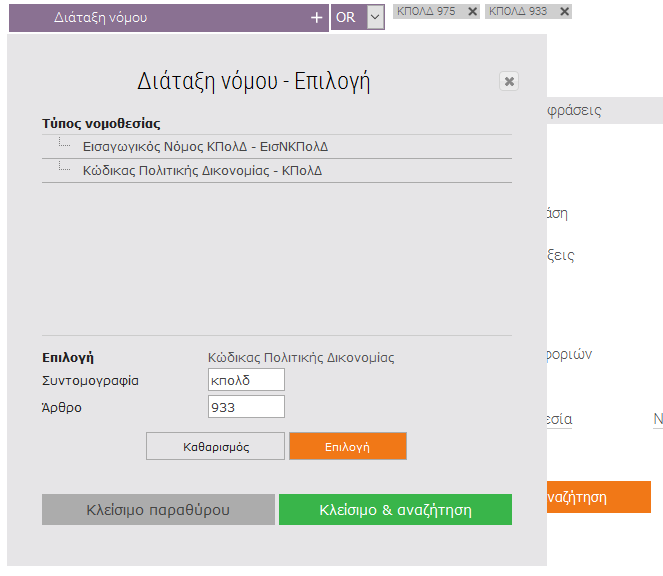Remove the ΚΠΟΛΔ 975 tag
Screen dimensions: 663x576
473,11
